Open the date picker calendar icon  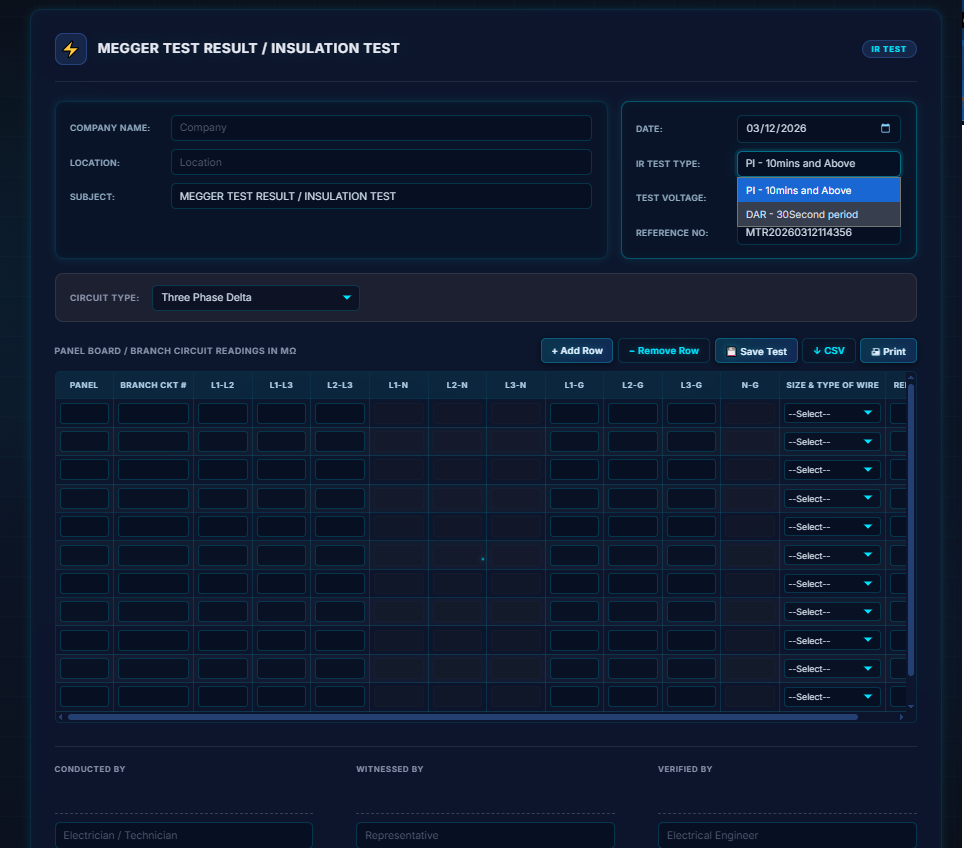(x=885, y=129)
